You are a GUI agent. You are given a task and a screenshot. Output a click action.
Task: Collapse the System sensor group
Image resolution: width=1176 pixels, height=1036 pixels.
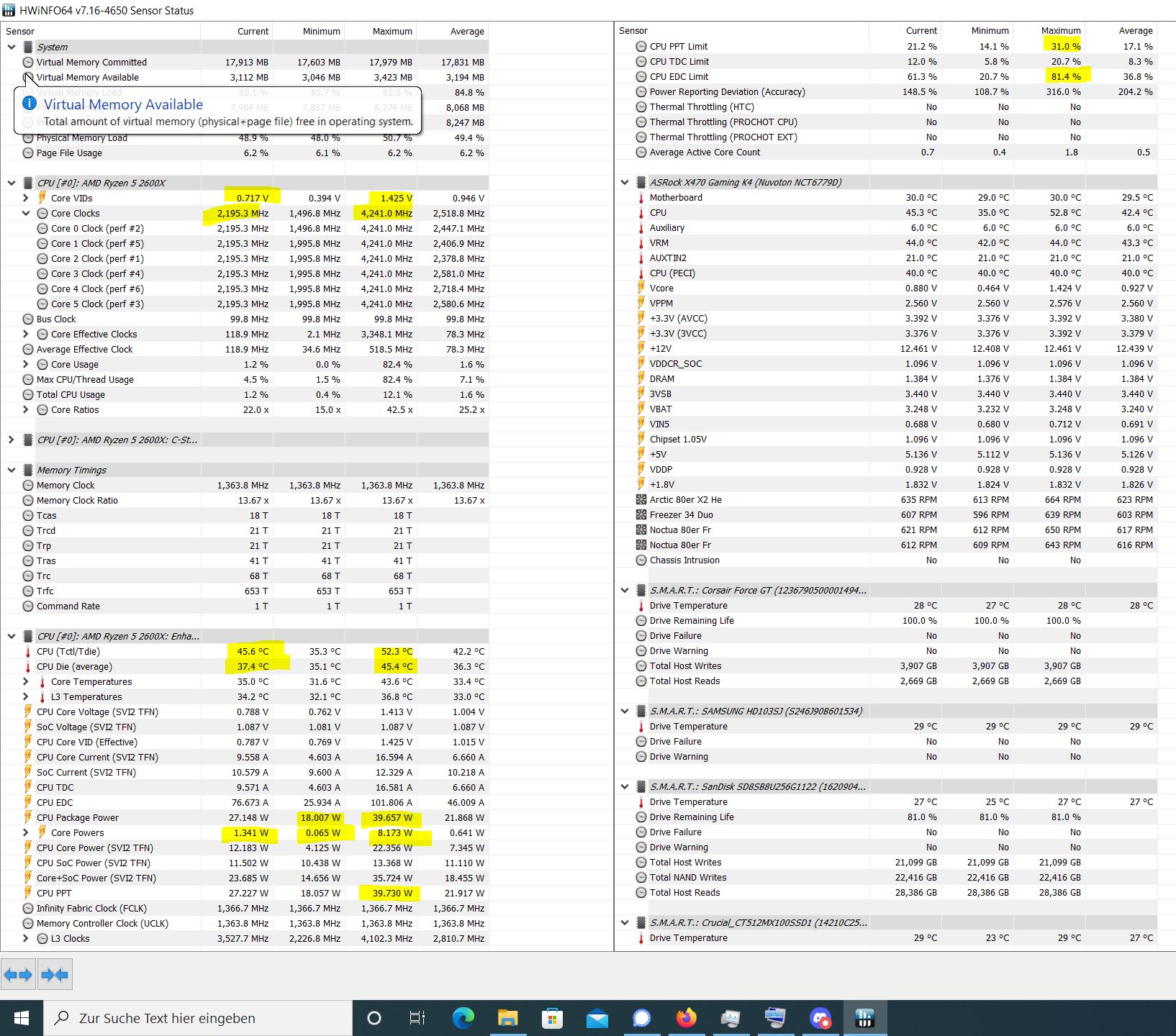(12, 47)
